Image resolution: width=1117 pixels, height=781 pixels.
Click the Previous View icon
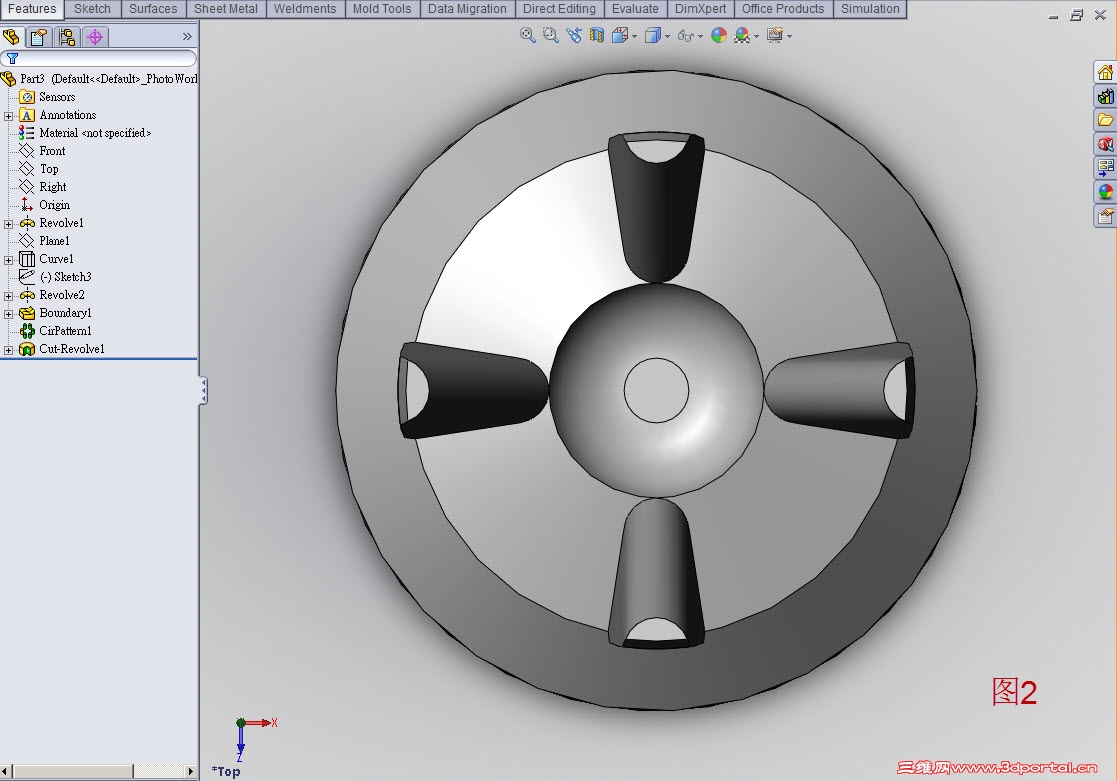coord(574,35)
